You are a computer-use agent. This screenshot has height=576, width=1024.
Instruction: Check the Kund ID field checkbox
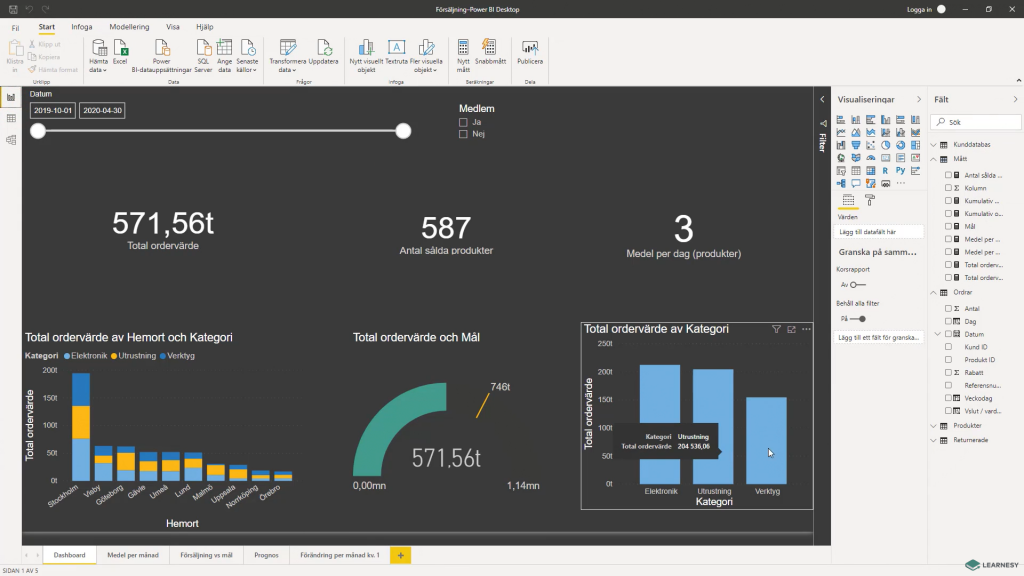tap(948, 347)
